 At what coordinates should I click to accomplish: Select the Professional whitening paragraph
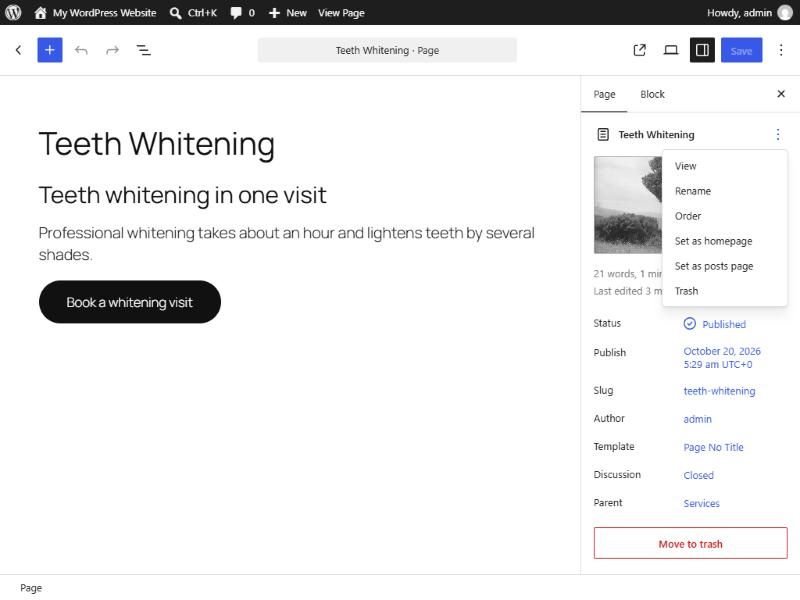tap(287, 244)
